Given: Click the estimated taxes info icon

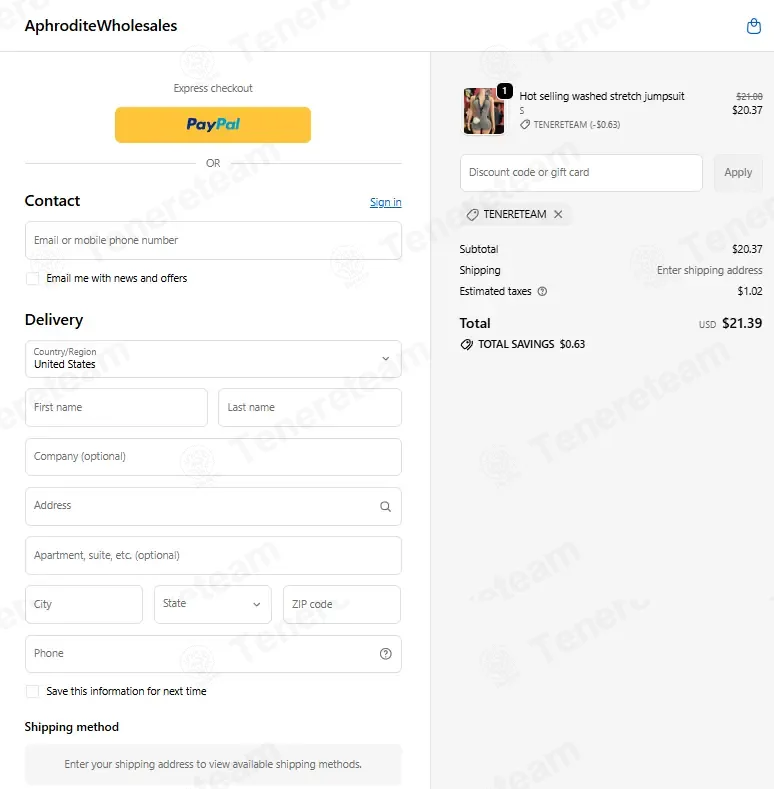Looking at the screenshot, I should coord(542,291).
